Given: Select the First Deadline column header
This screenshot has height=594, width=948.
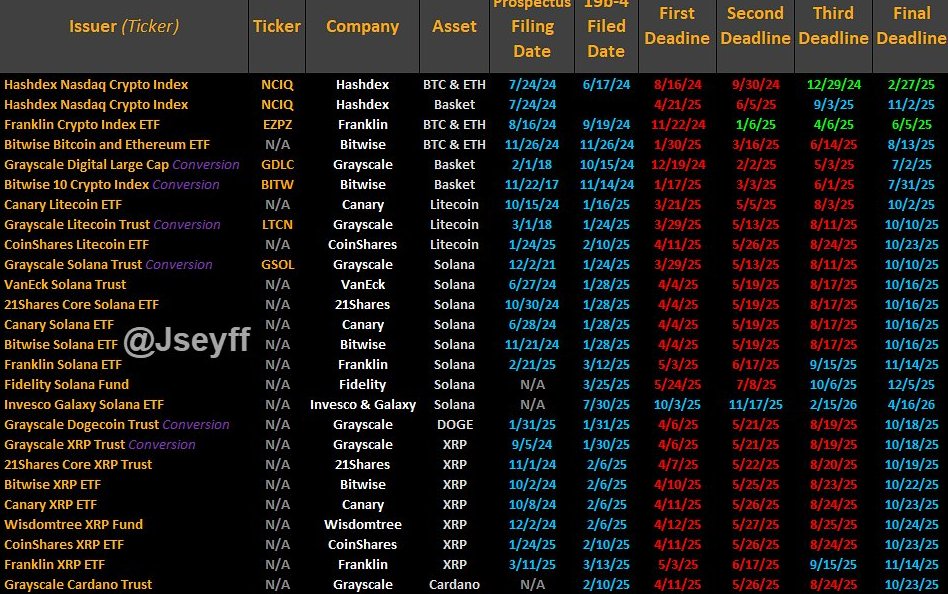Looking at the screenshot, I should [x=676, y=26].
